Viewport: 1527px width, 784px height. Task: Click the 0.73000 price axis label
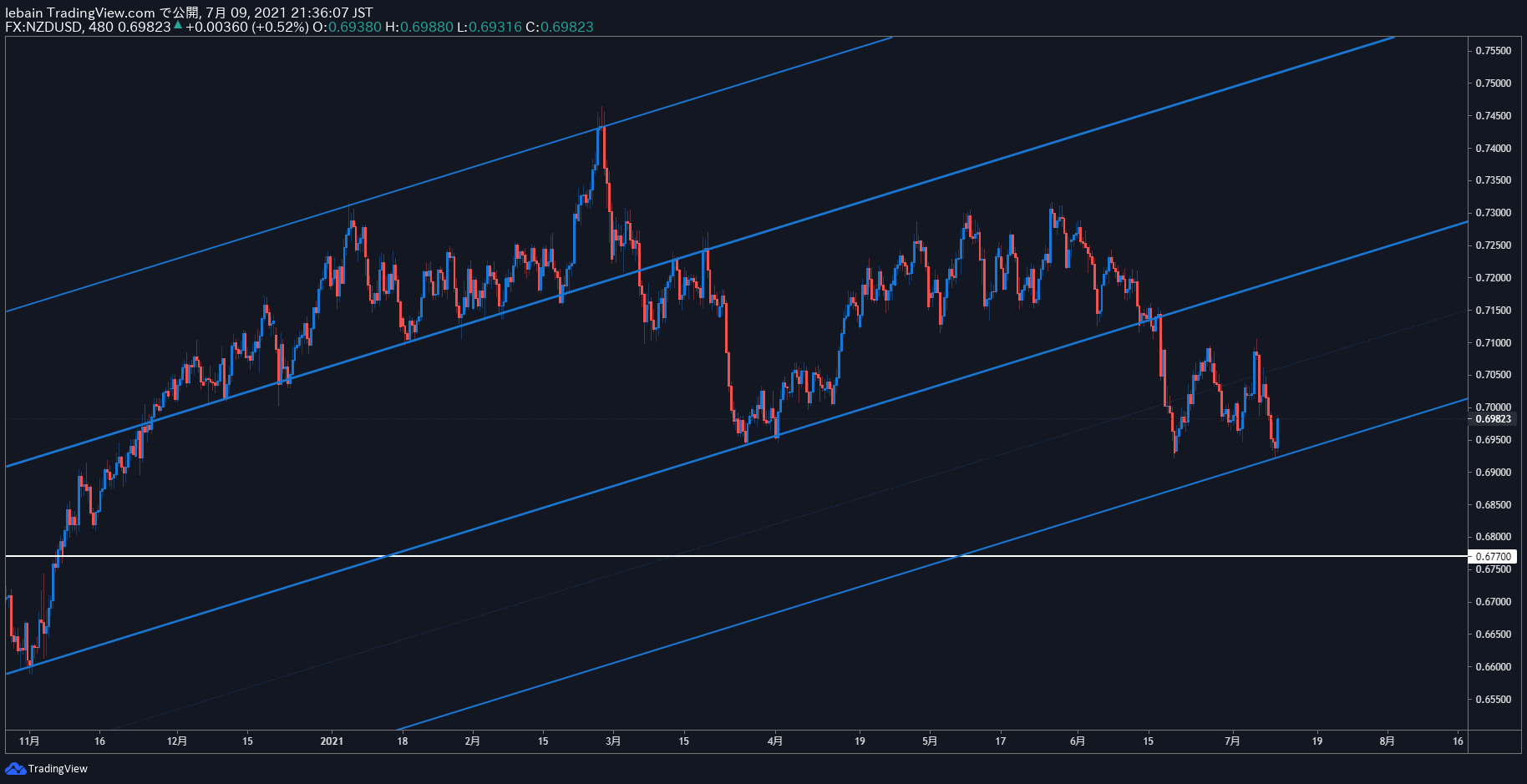[1493, 213]
